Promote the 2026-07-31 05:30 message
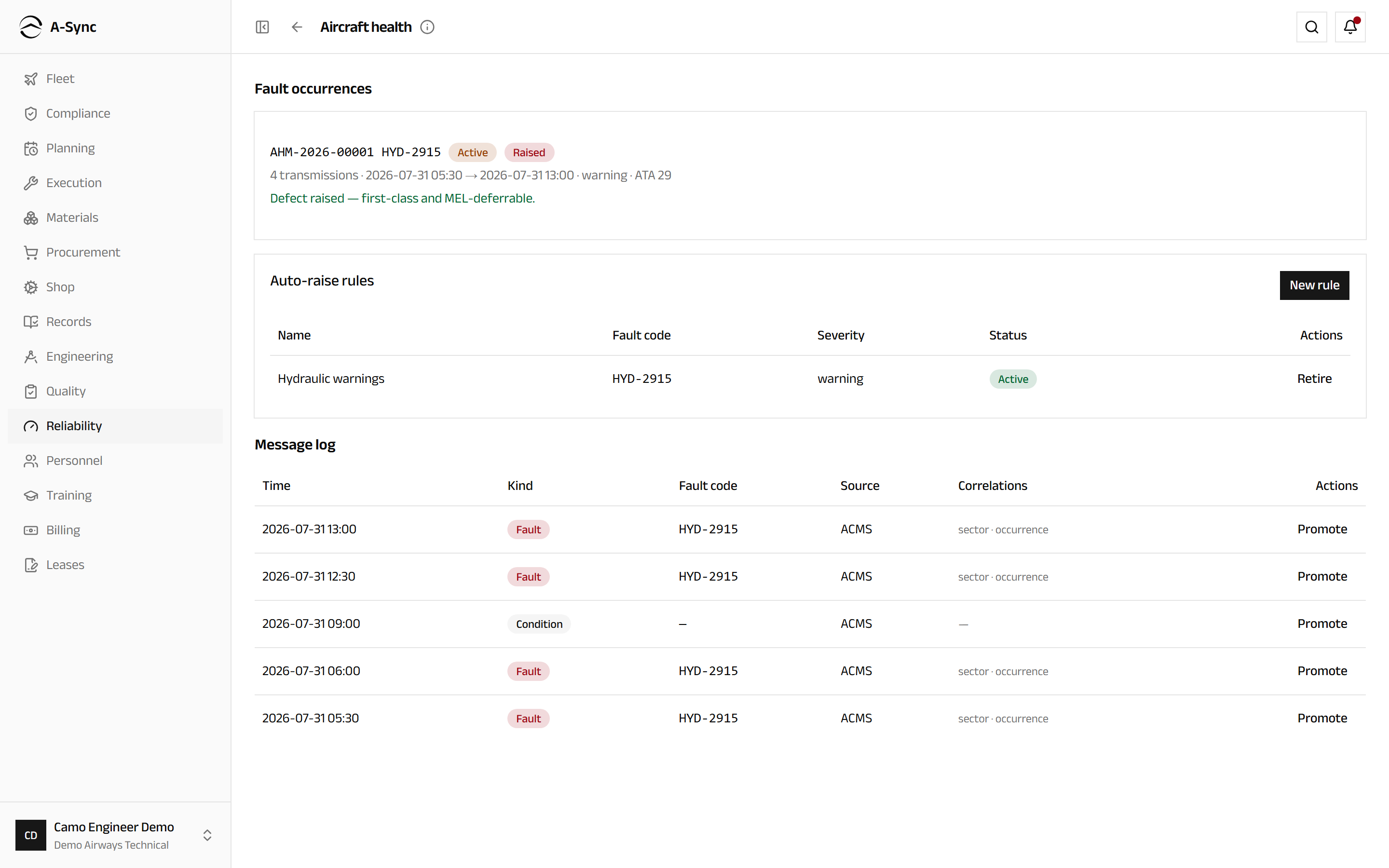 [1322, 718]
